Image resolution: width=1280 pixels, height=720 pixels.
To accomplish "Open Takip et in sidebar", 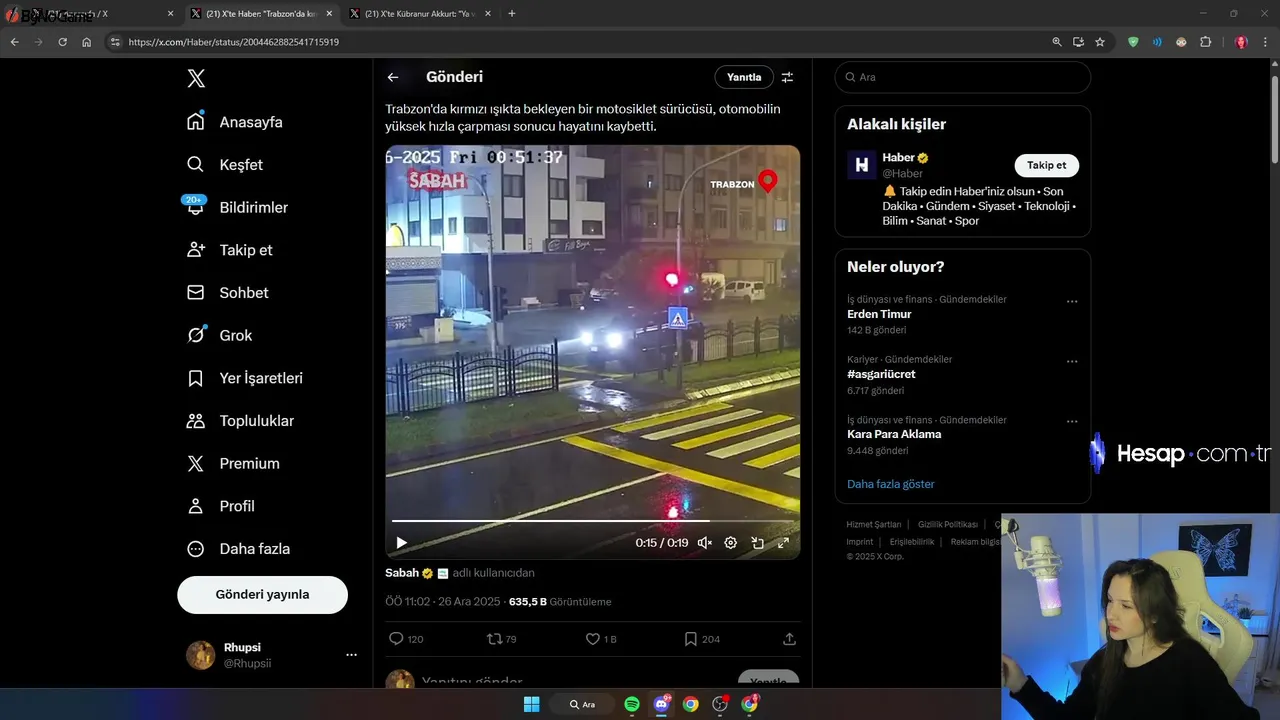I will [229, 250].
